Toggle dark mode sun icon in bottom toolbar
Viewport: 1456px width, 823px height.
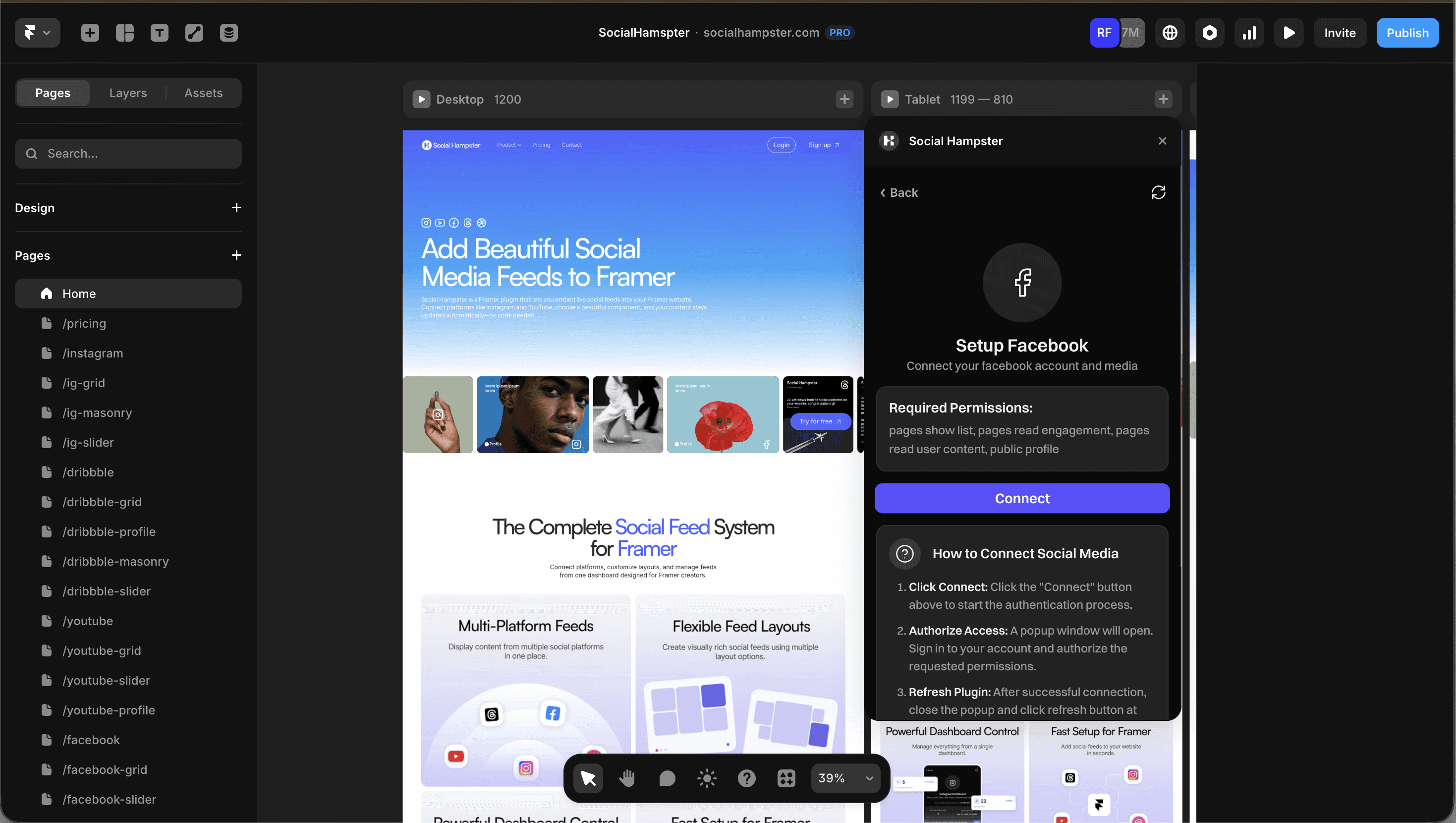(x=707, y=778)
